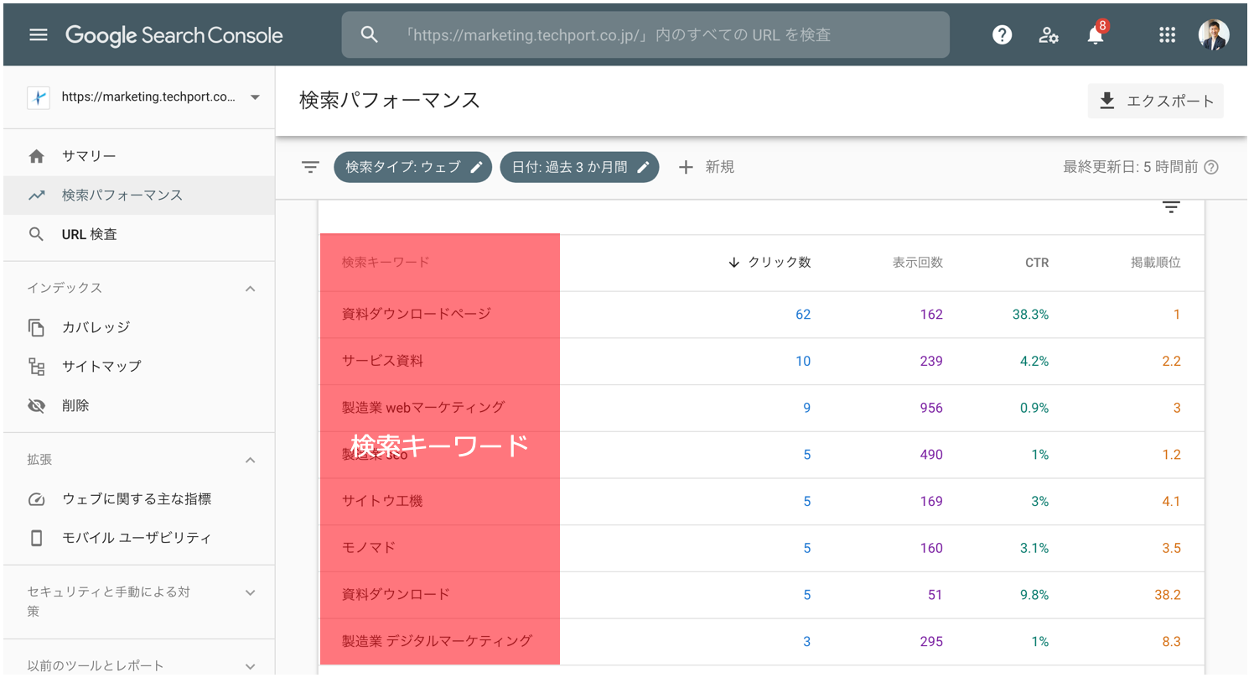Select the 資料ダウンロード query with 51 impressions
This screenshot has height=683, width=1254.
pyautogui.click(x=762, y=594)
